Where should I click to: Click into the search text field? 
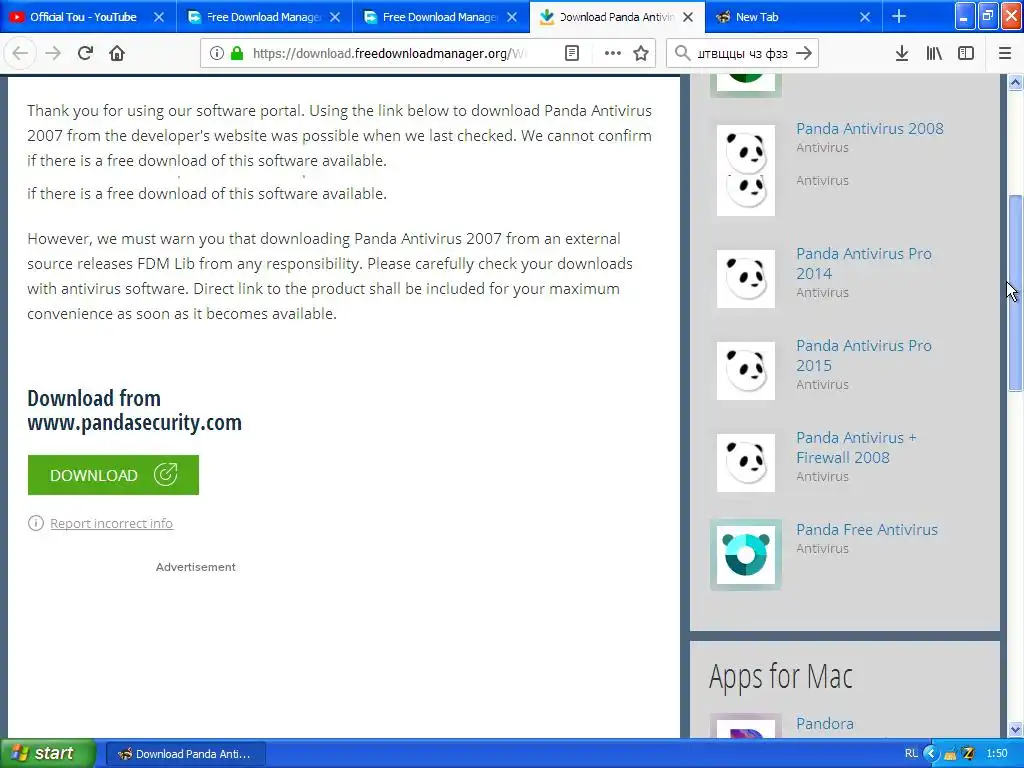tap(743, 54)
